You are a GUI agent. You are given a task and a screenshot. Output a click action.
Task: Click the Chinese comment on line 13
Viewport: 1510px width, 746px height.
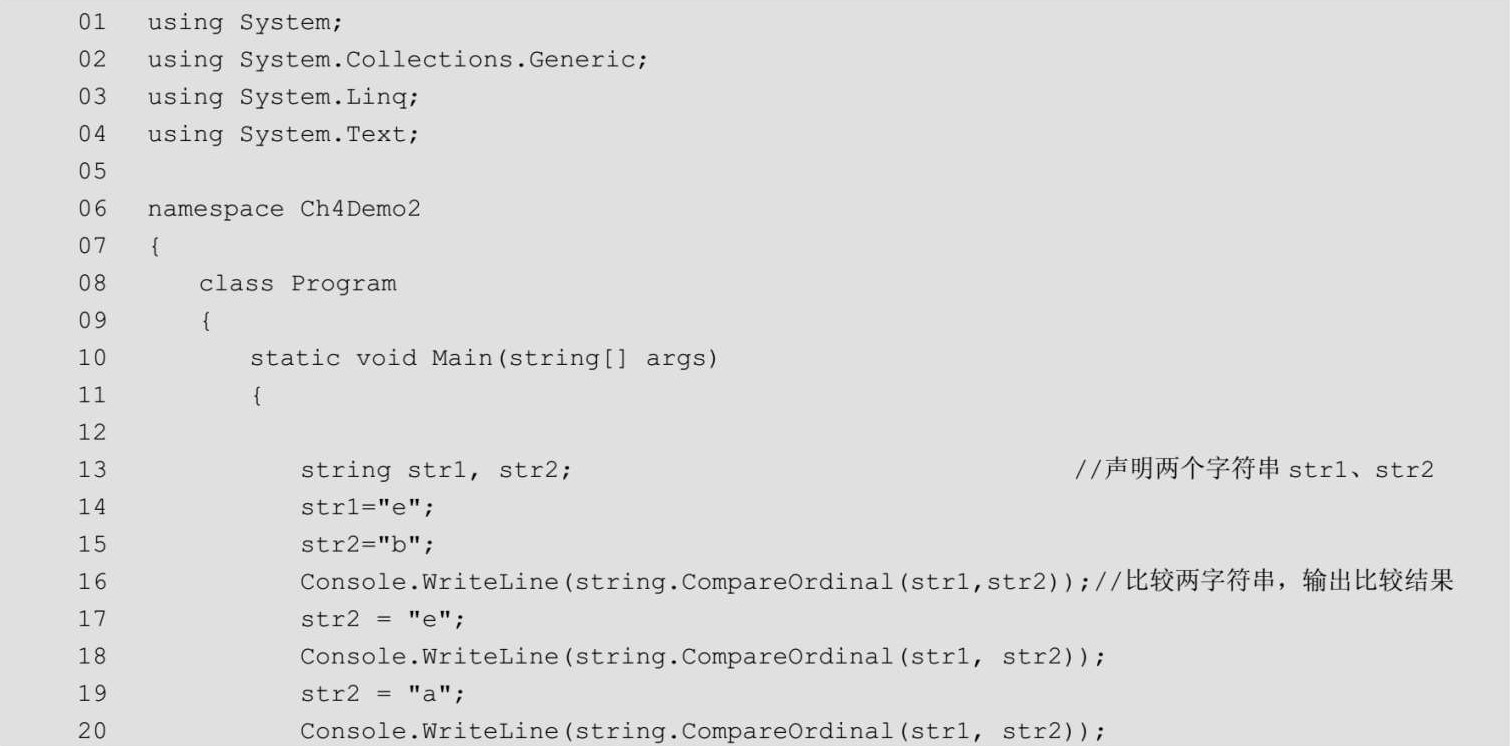(x=1254, y=470)
